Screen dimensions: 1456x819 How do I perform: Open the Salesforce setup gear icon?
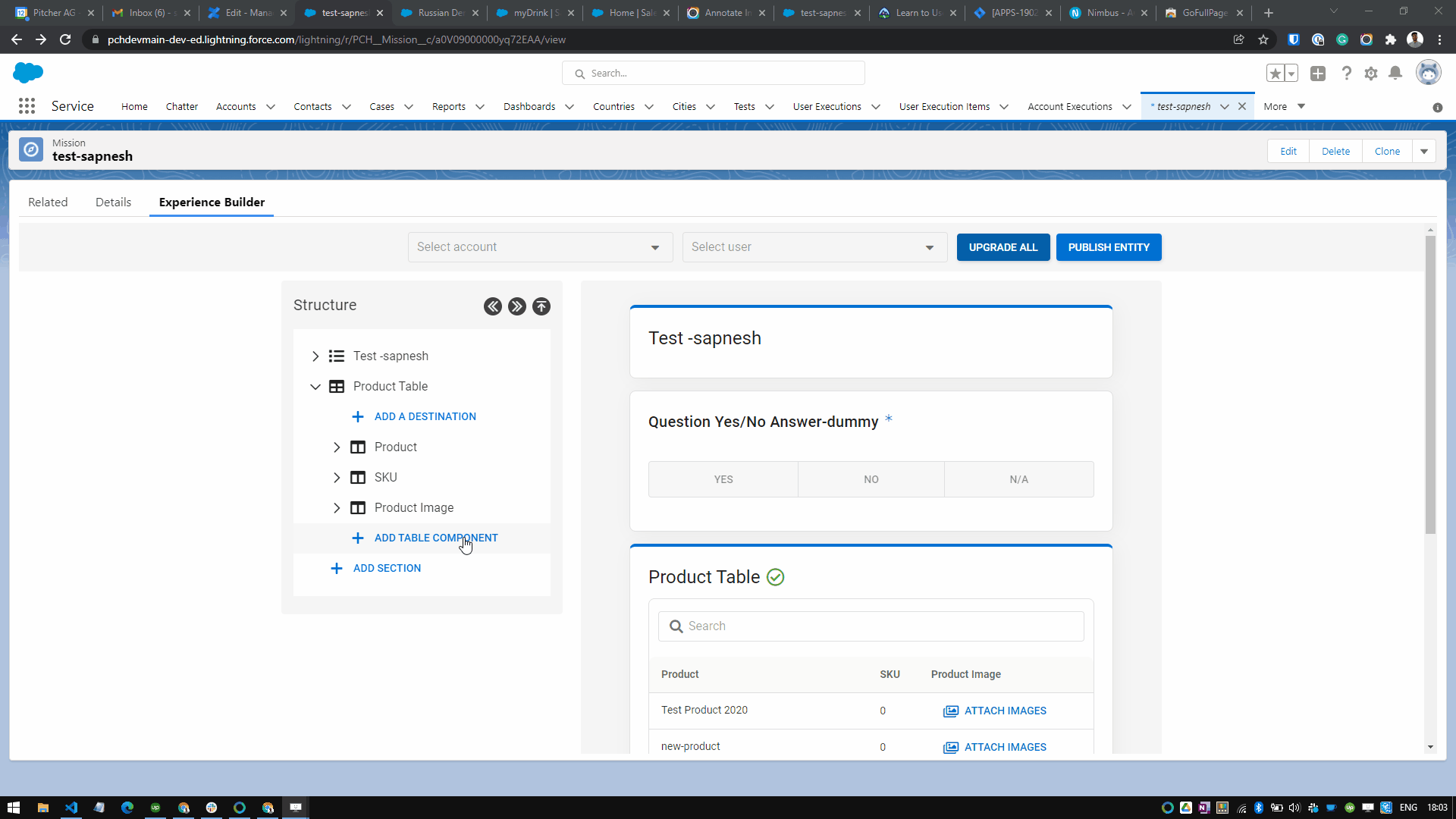click(x=1370, y=74)
